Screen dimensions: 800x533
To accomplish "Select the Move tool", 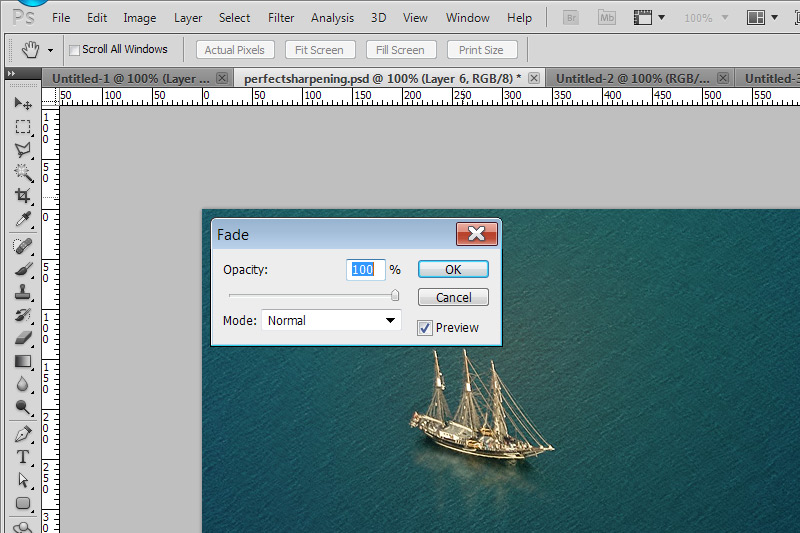I will point(22,104).
